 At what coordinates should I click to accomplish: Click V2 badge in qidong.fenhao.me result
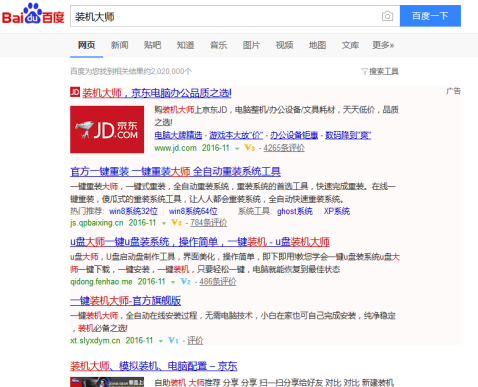click(x=185, y=281)
